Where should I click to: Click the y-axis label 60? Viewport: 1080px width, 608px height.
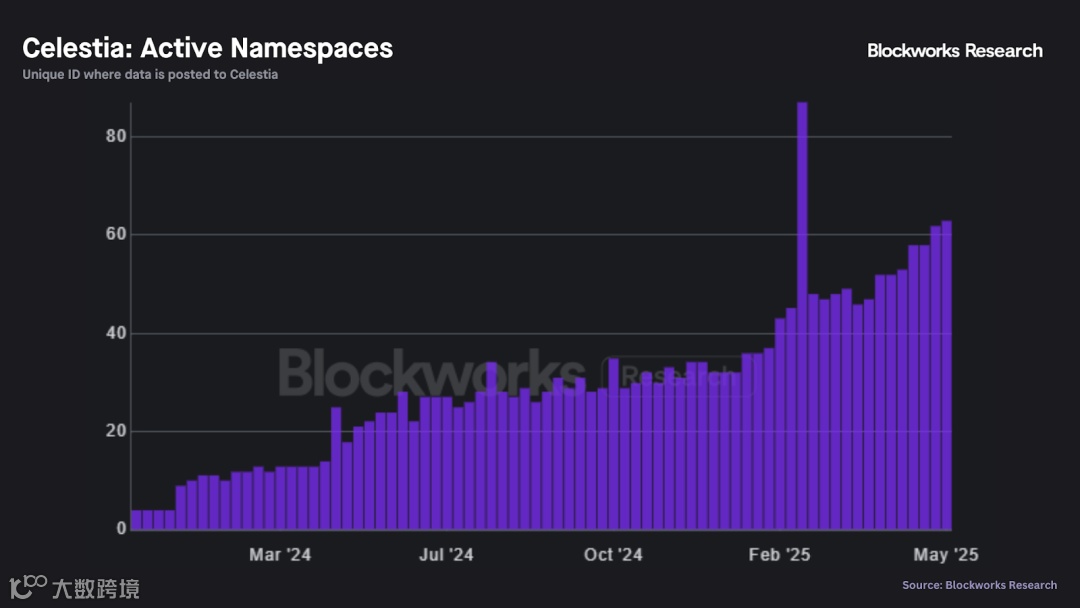point(116,234)
